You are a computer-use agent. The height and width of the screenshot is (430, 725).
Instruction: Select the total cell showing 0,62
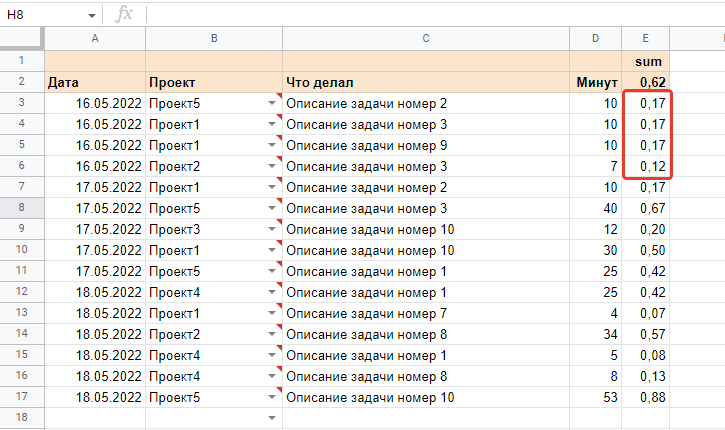646,82
